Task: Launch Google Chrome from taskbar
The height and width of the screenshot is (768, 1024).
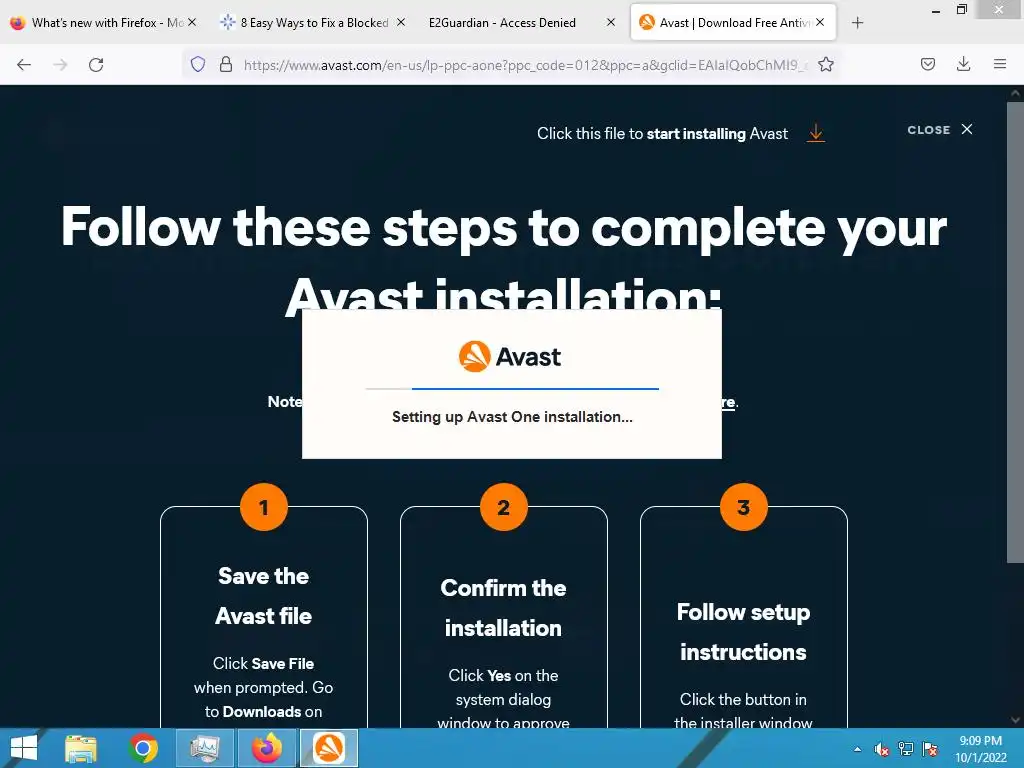Action: [143, 748]
